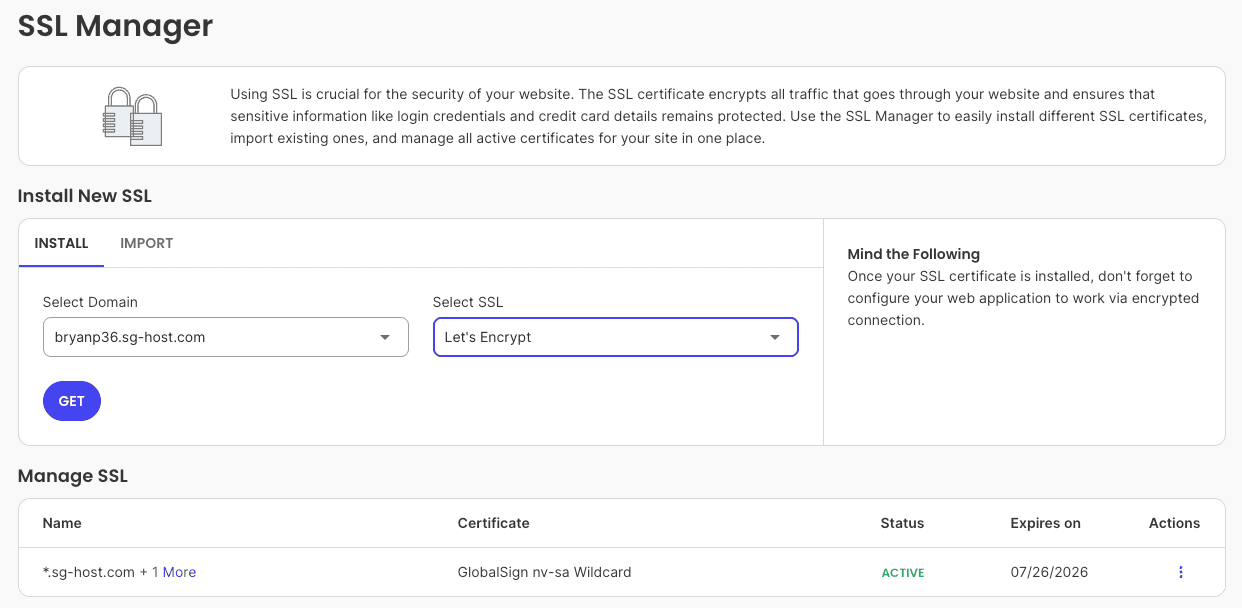1242x608 pixels.
Task: Click the Name column header
Action: pos(62,523)
